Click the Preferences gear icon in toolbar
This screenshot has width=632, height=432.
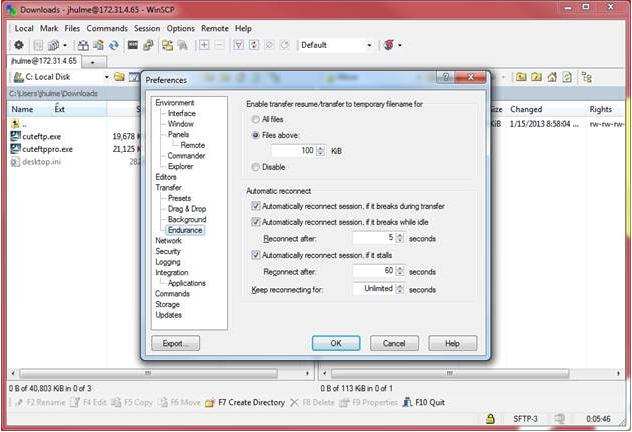click(18, 45)
